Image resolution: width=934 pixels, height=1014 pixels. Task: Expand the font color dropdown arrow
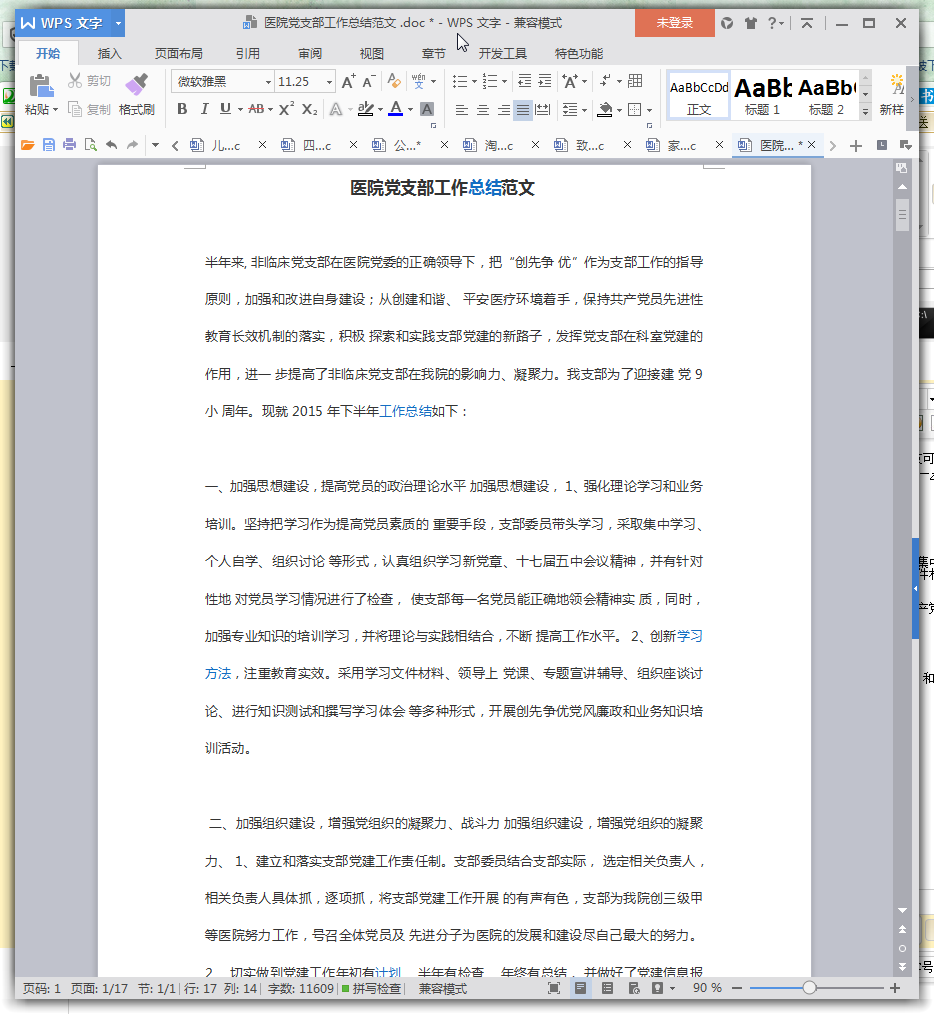[x=410, y=109]
